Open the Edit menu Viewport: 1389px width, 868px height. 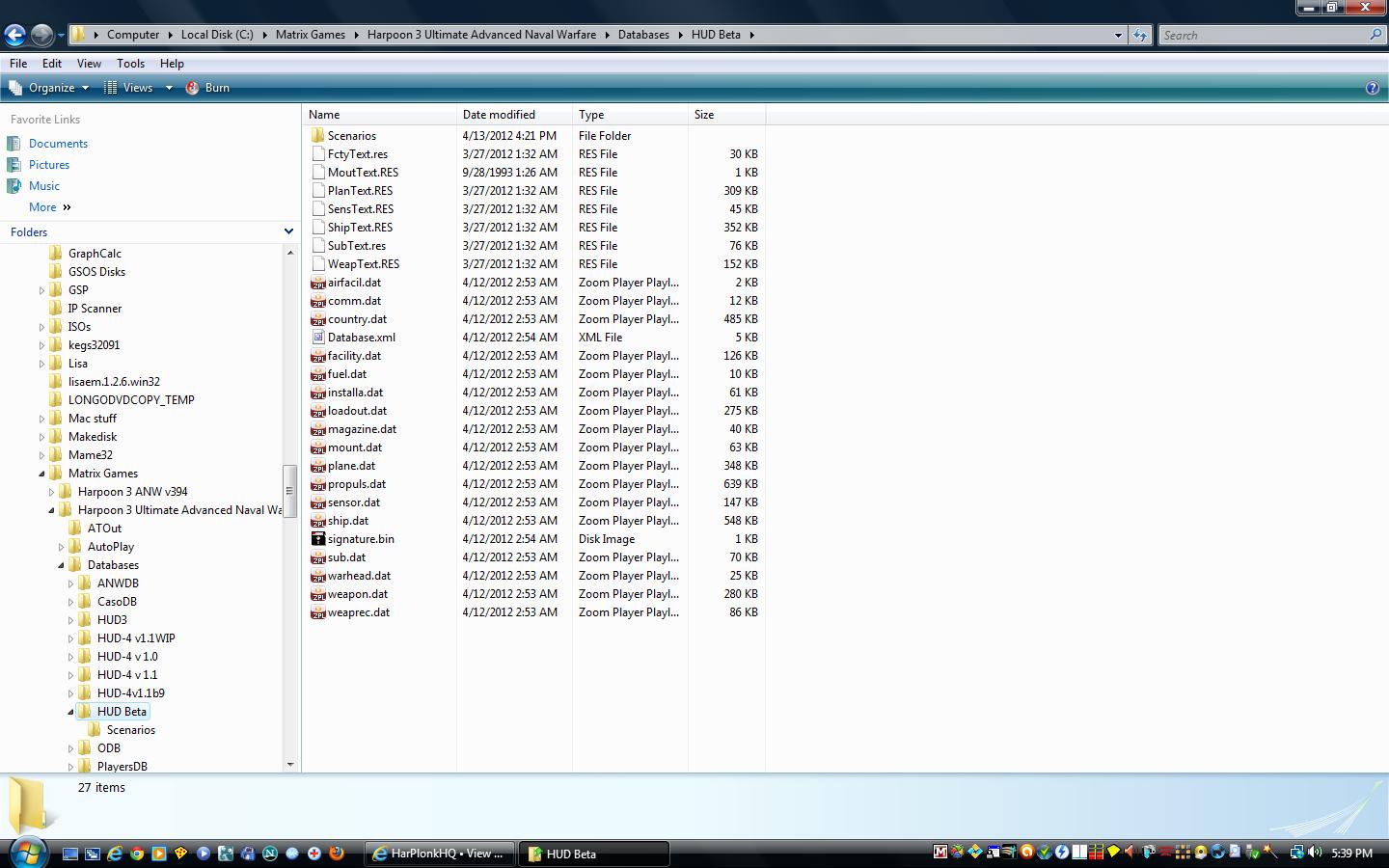tap(52, 64)
